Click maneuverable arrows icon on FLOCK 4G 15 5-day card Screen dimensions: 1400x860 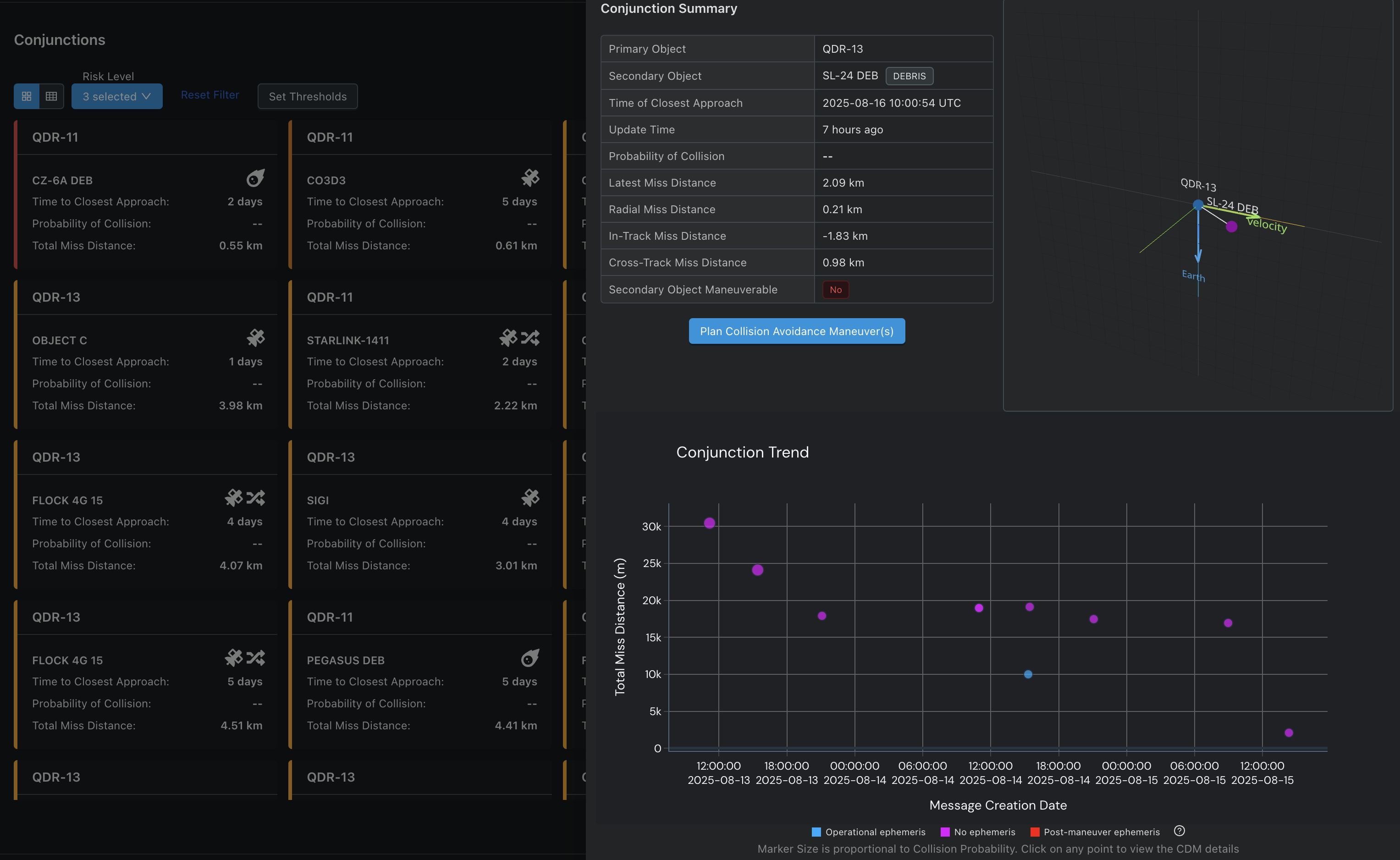click(255, 657)
